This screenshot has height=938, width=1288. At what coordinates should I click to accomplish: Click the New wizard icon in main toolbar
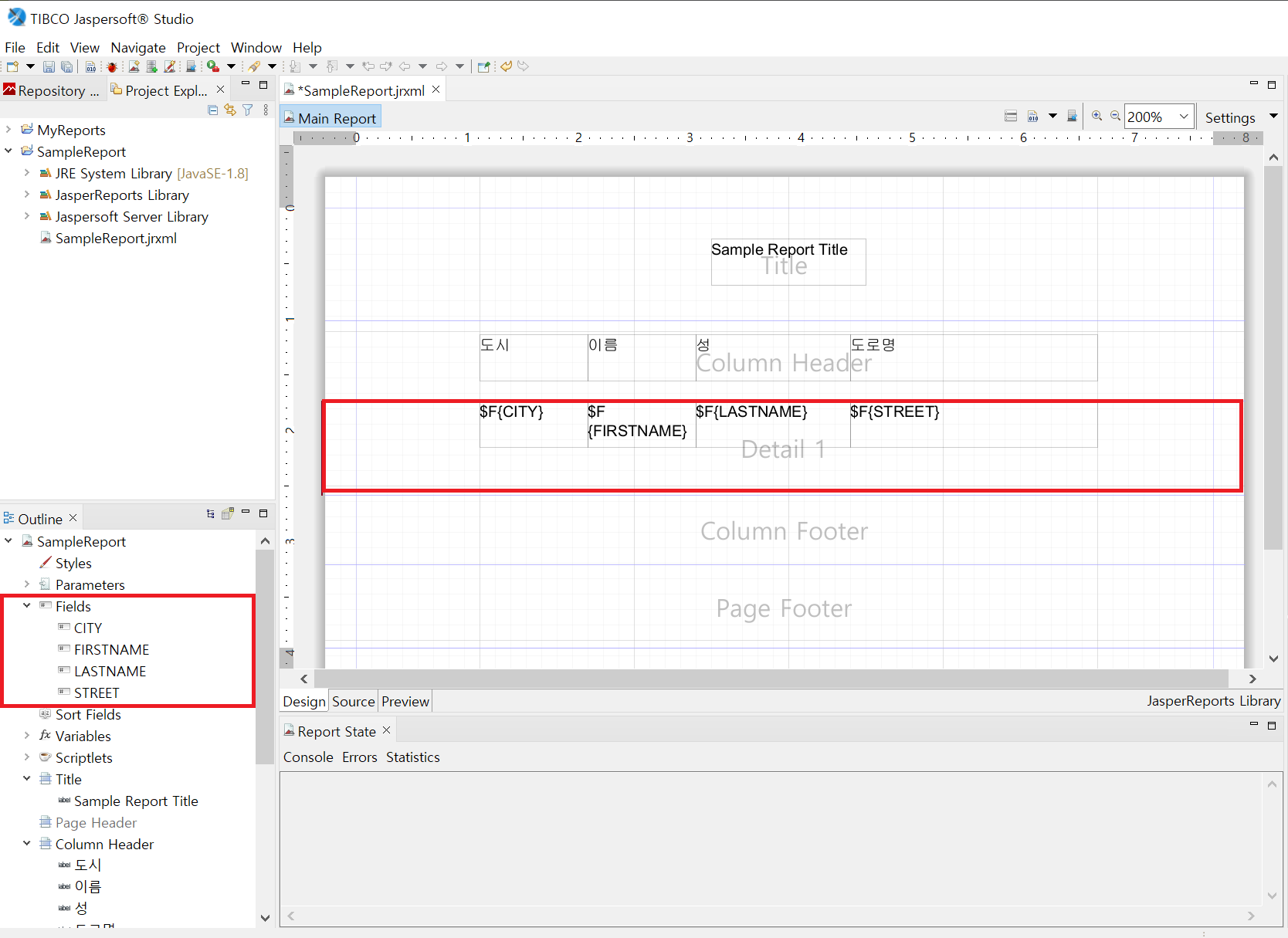(12, 66)
